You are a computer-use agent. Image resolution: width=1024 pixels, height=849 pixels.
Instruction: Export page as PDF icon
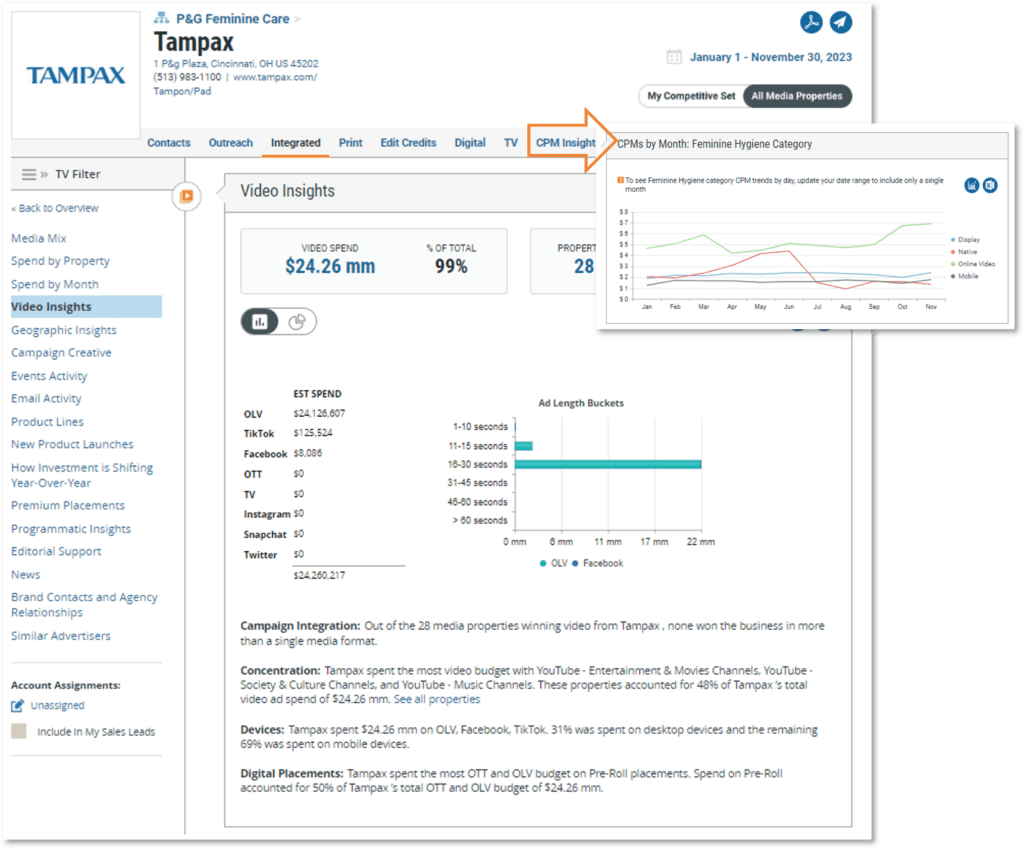click(x=811, y=22)
